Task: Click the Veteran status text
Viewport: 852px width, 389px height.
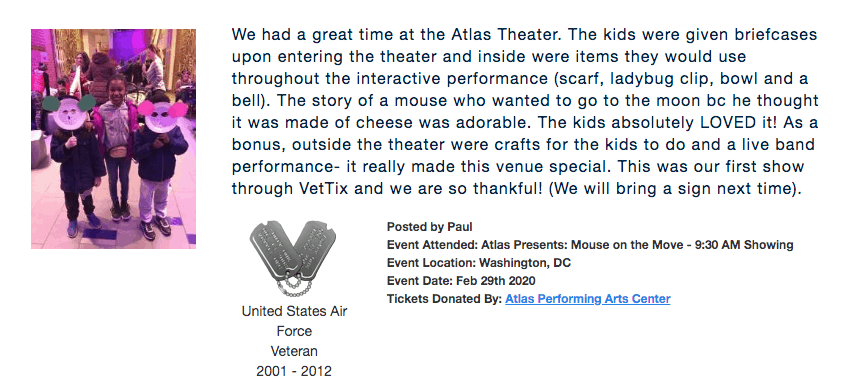Action: [294, 351]
